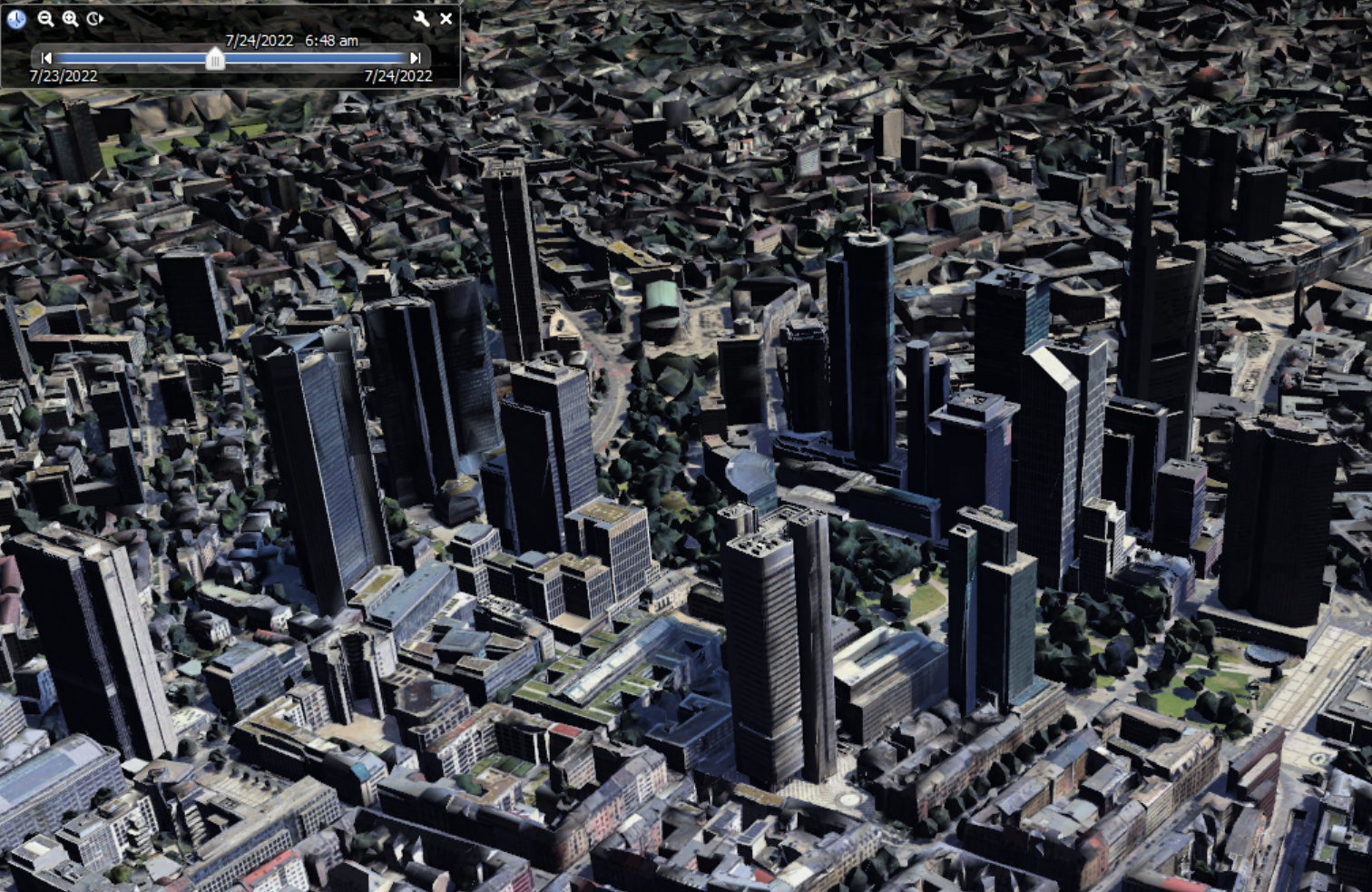Screen dimensions: 1372x892
Task: Click the blue clock icon in time slider
Action: click(x=16, y=18)
